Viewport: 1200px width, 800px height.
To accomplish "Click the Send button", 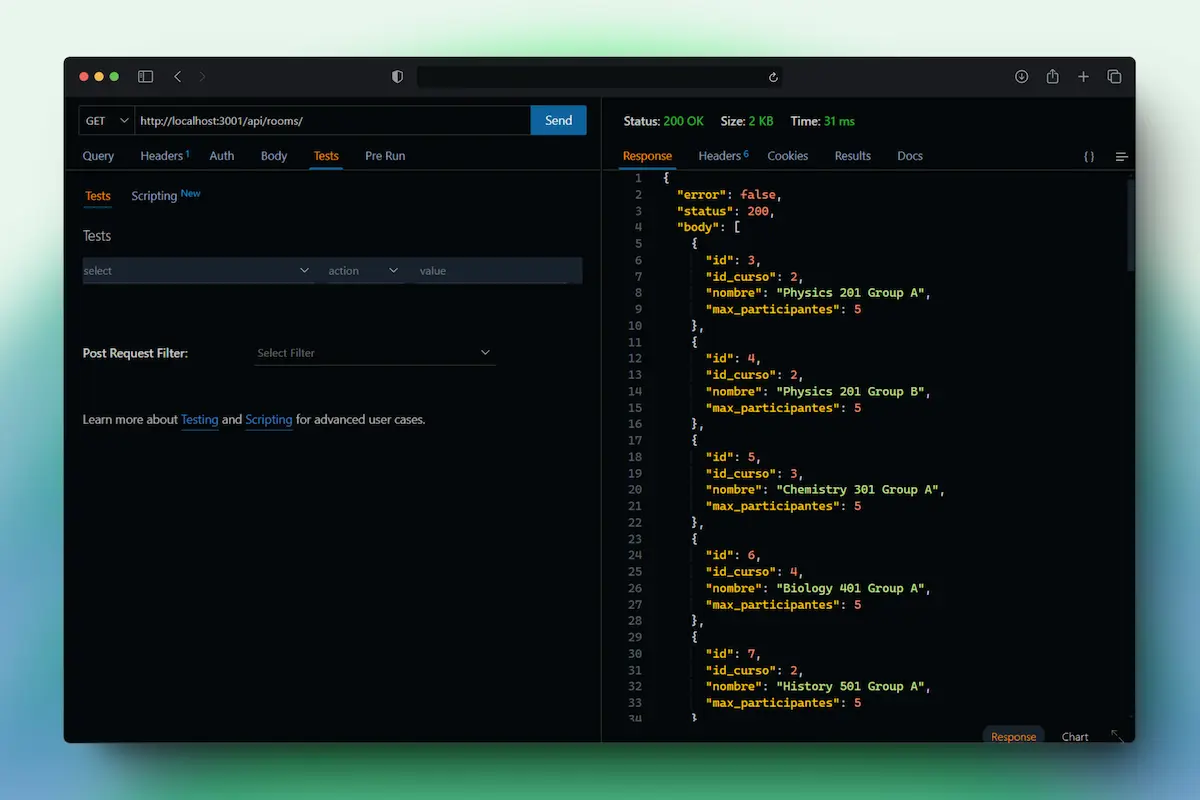I will tap(559, 120).
